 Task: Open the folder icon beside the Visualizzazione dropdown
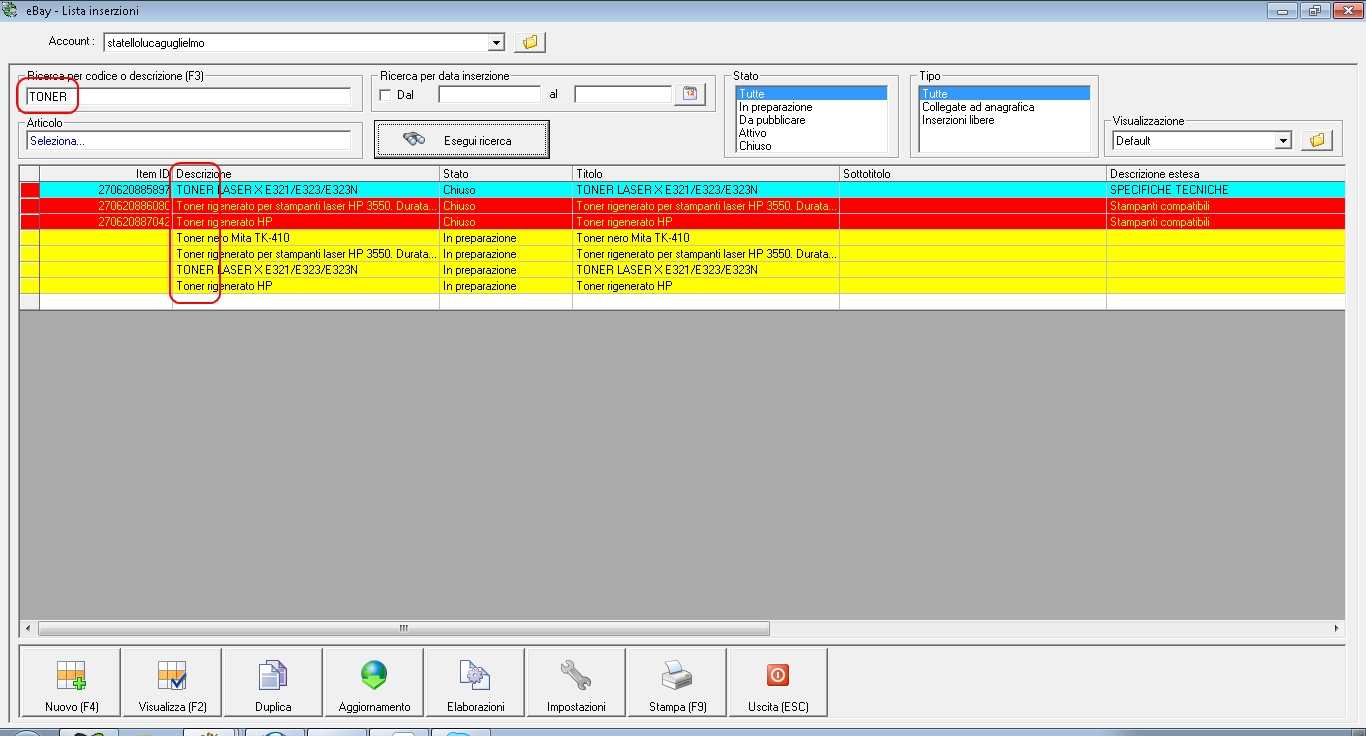[1317, 141]
